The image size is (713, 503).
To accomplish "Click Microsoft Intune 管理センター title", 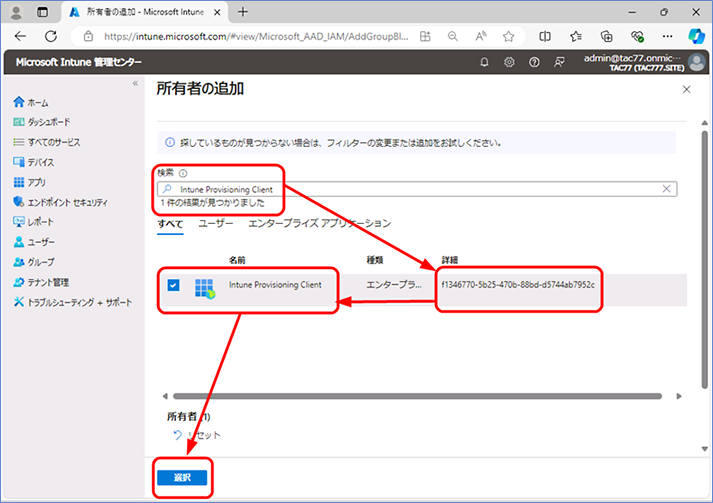I will 79,62.
